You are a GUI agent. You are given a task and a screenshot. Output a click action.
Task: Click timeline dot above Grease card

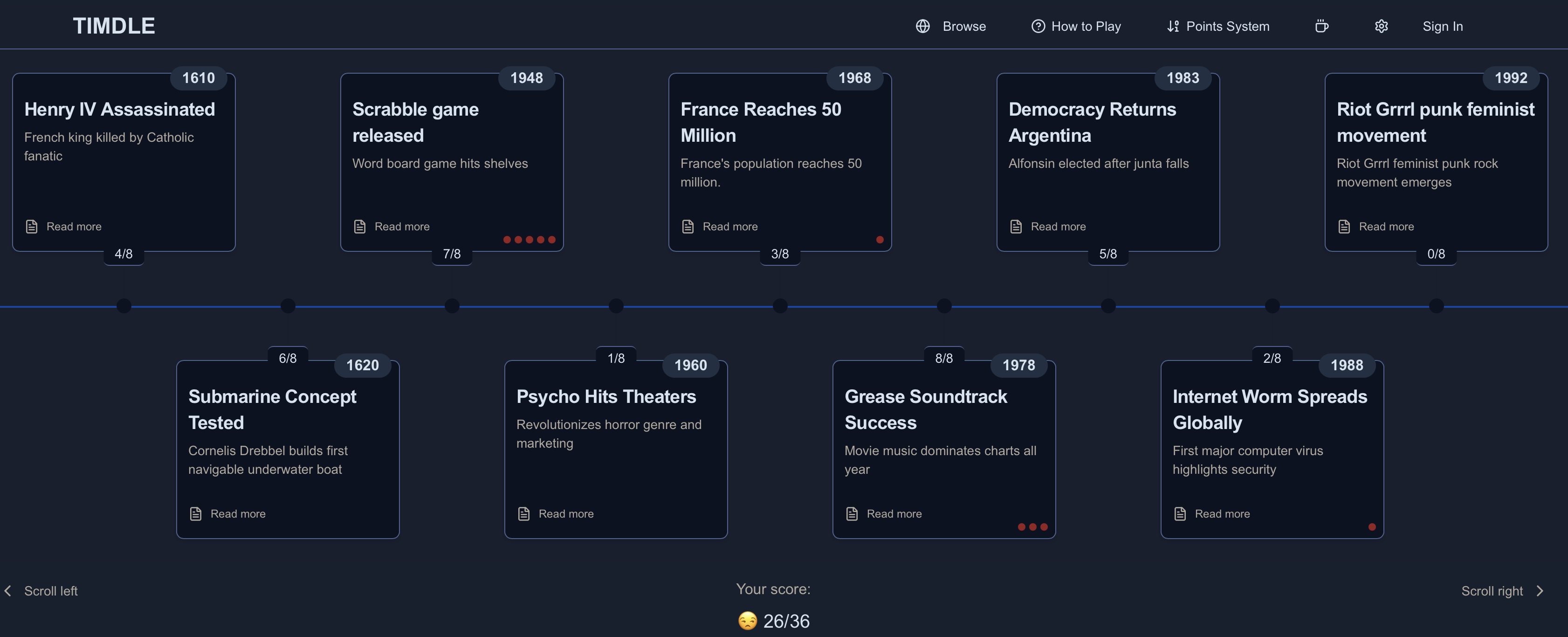944,306
